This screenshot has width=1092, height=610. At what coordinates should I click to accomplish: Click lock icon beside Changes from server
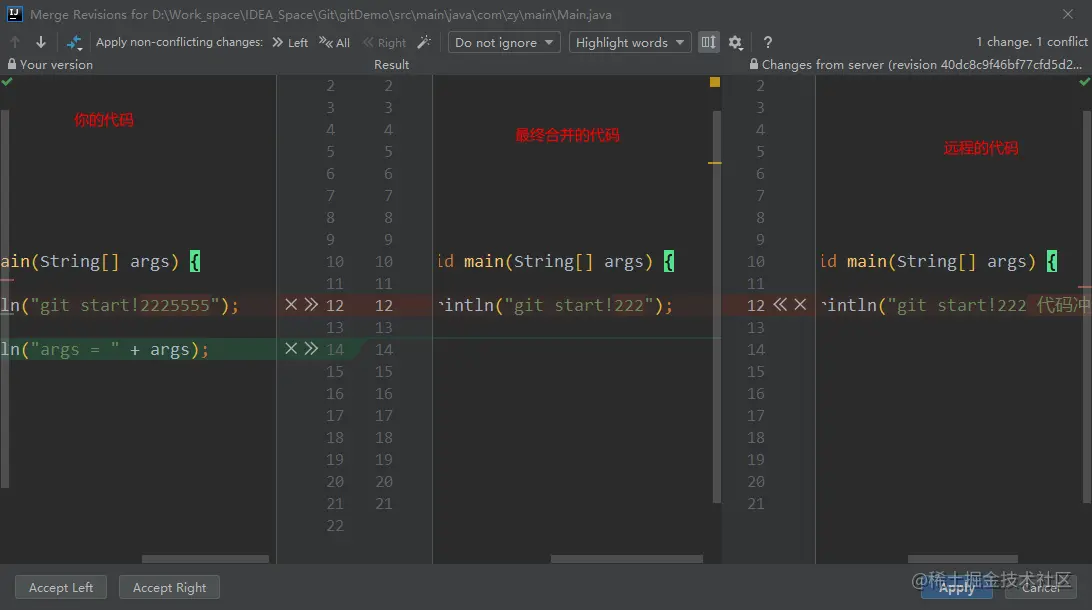754,64
